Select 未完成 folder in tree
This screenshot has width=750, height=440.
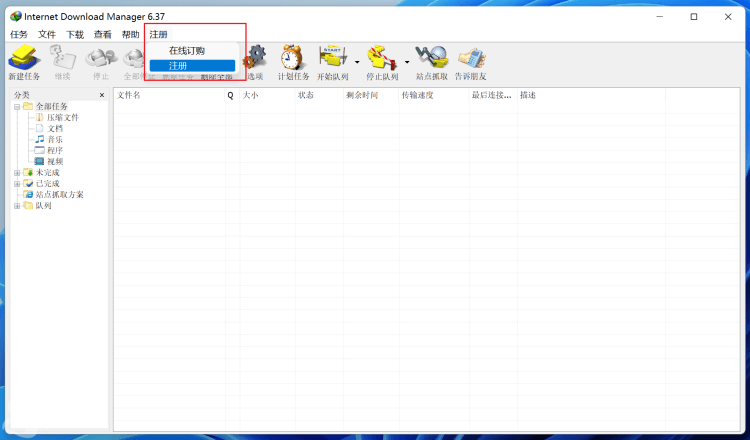pos(48,173)
